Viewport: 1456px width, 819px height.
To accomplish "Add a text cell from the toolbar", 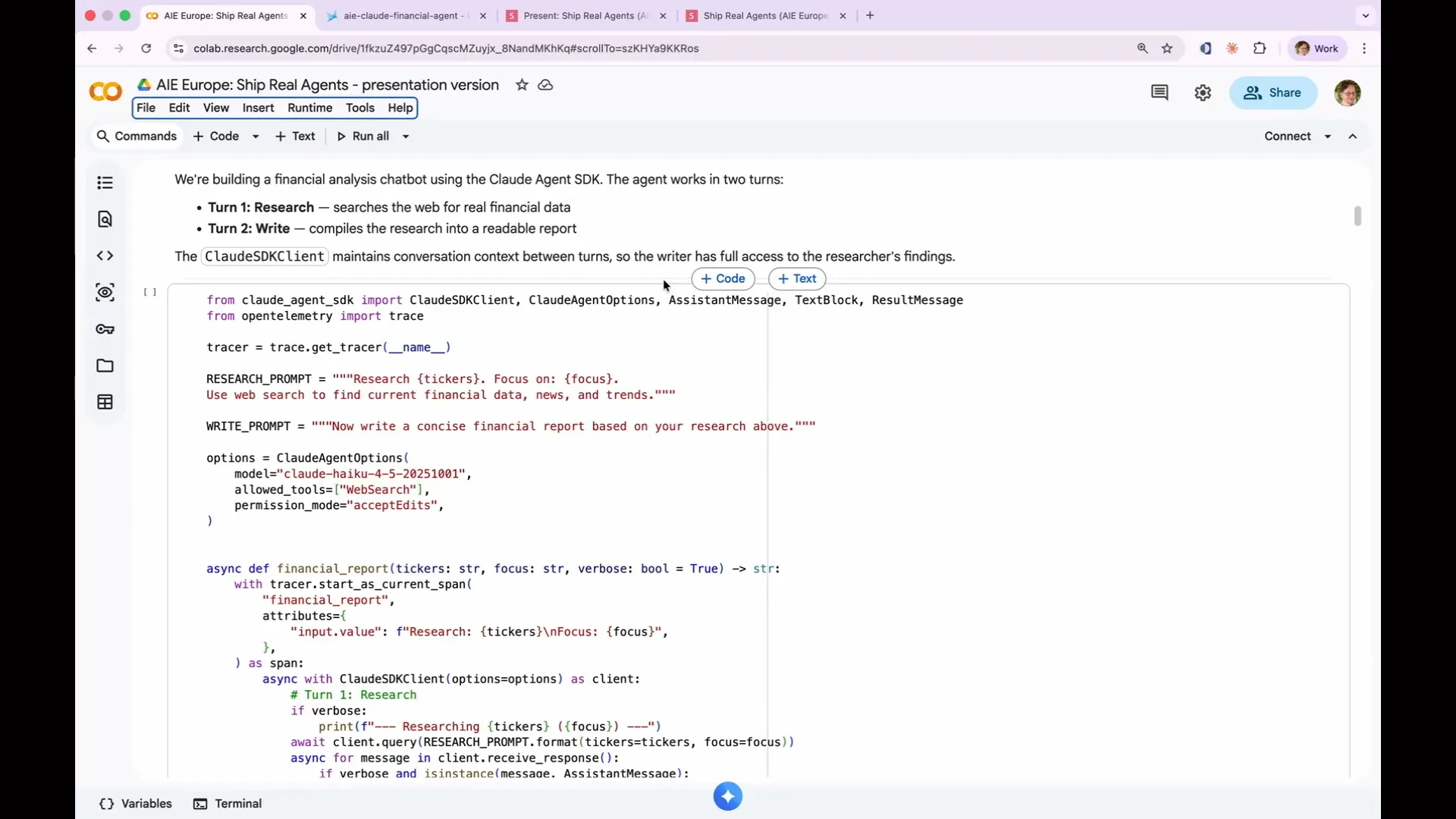I will point(295,136).
